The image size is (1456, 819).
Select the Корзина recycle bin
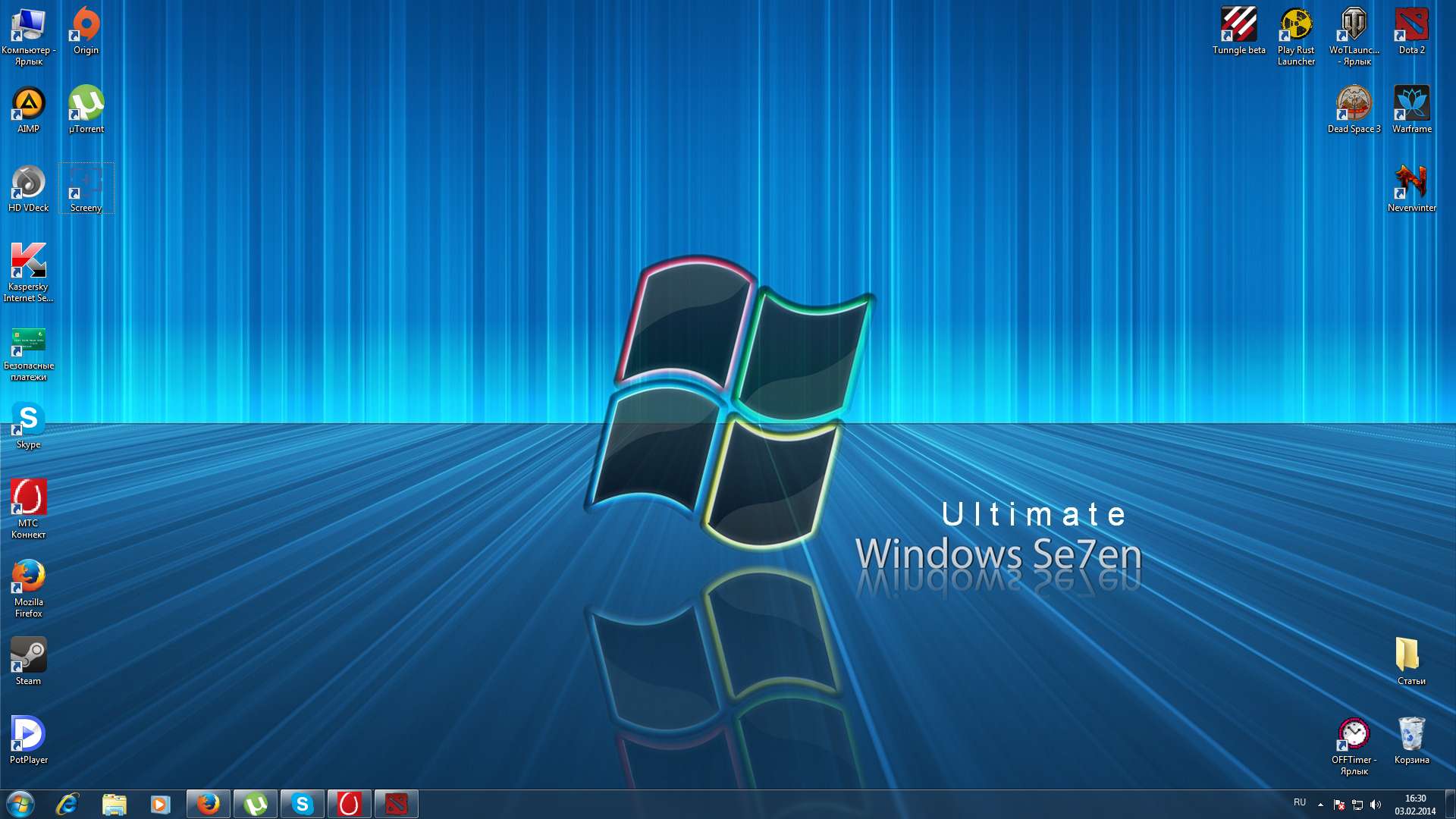tap(1411, 740)
